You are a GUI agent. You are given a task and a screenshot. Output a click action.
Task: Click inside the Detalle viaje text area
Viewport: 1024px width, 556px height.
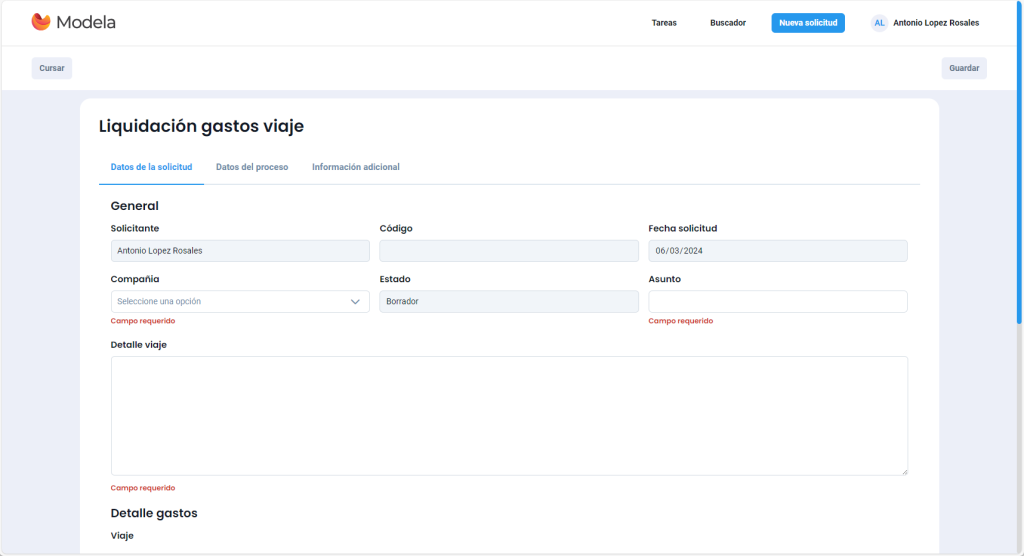(x=508, y=415)
